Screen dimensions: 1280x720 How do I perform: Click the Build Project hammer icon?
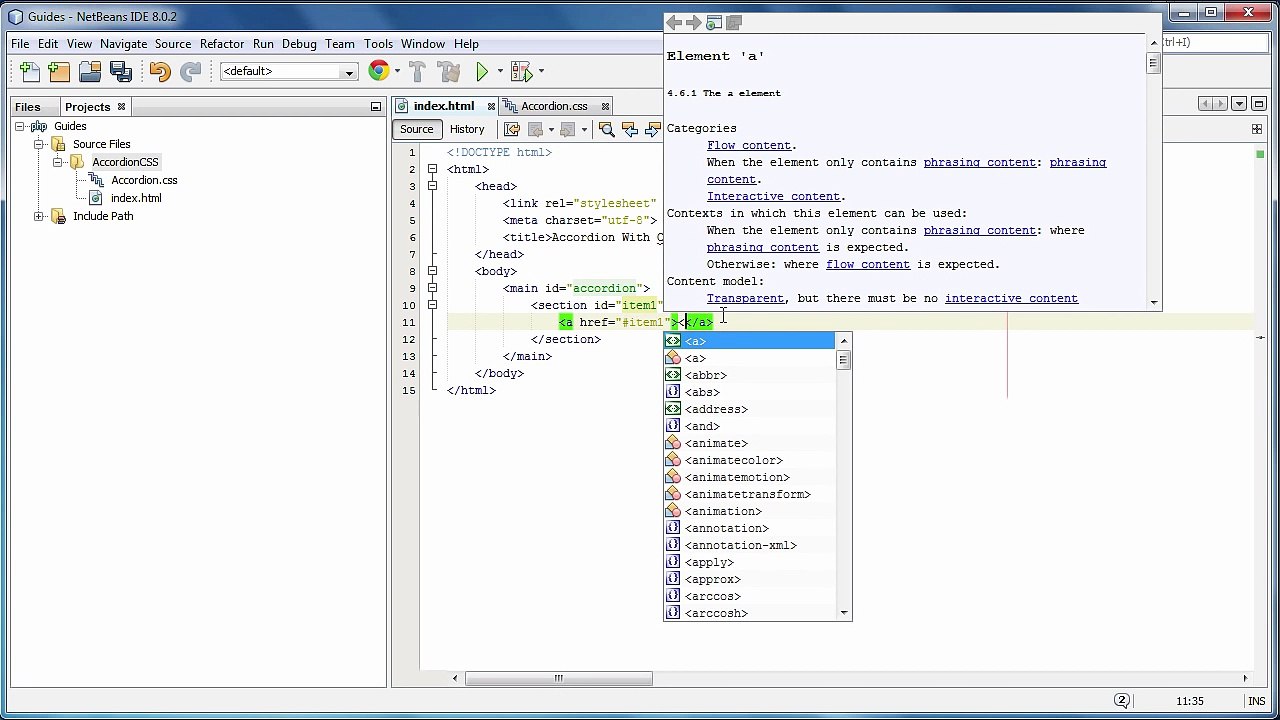point(417,71)
